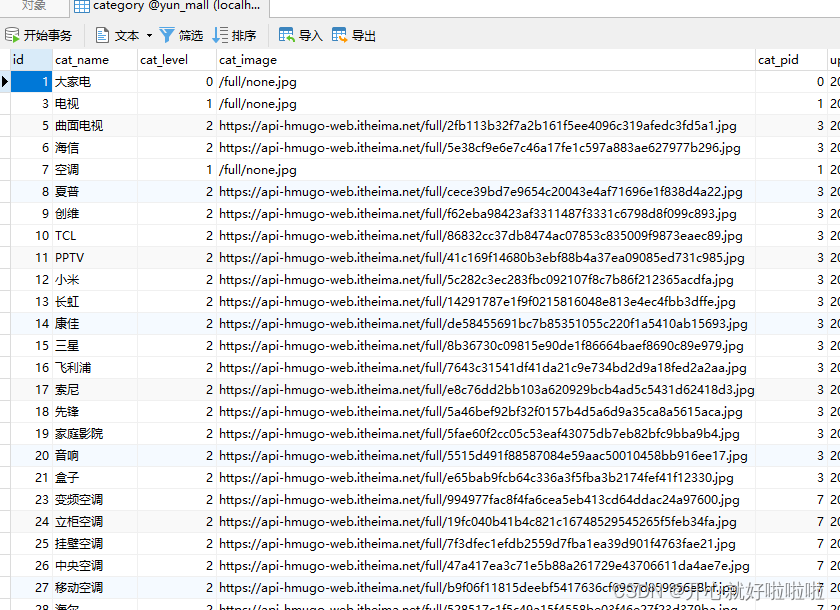Click the cat_level column header
Viewport: 840px width, 610px height.
(177, 59)
